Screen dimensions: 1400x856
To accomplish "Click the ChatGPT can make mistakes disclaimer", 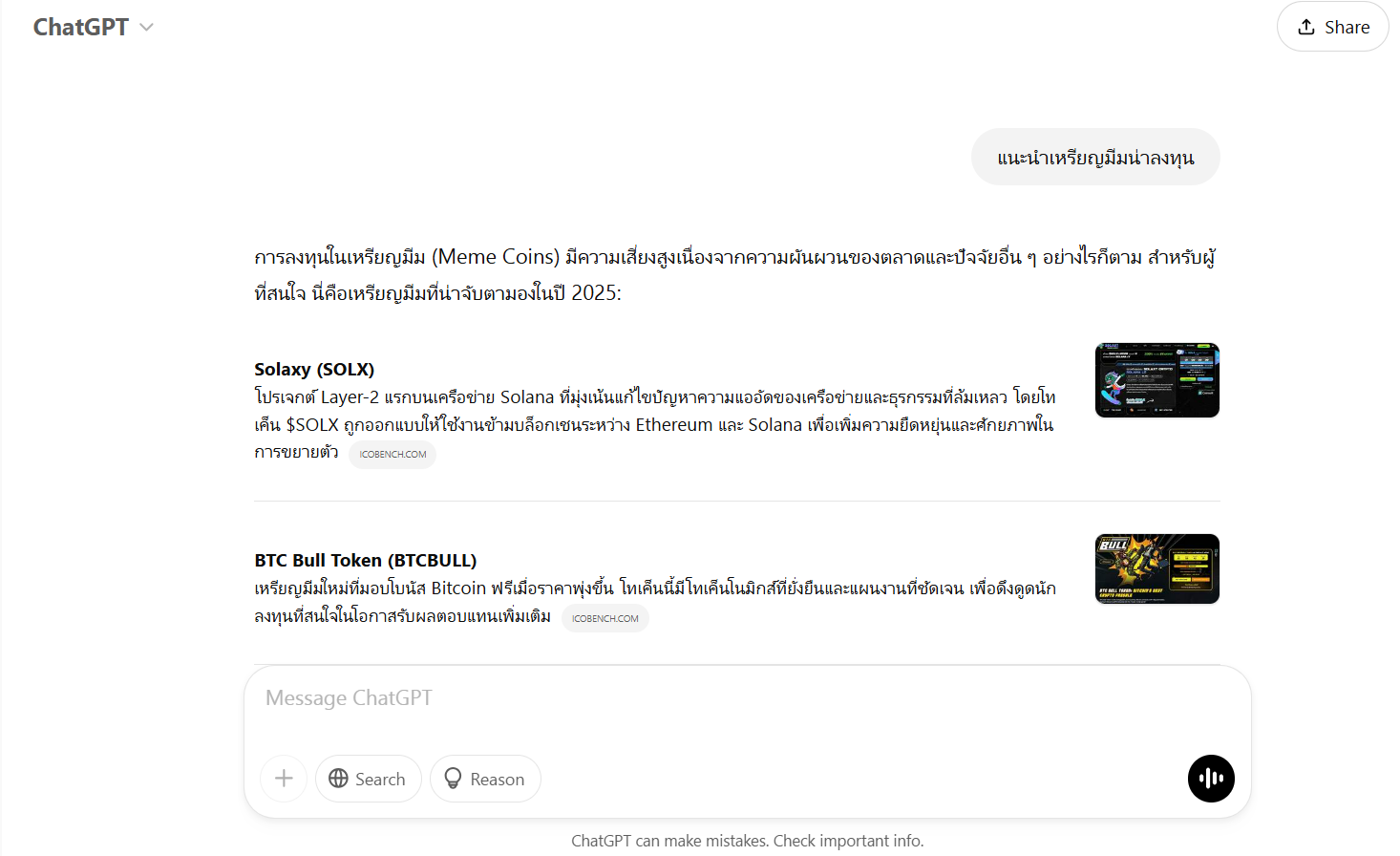I will point(748,841).
